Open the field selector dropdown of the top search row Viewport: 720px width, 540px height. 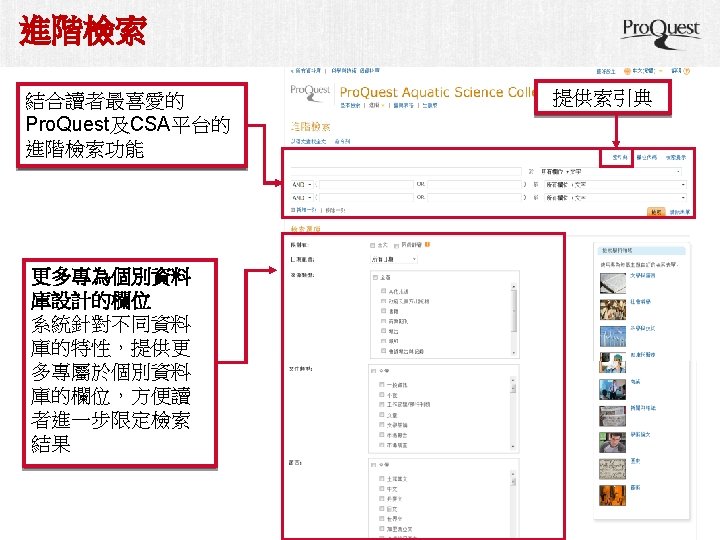[611, 172]
